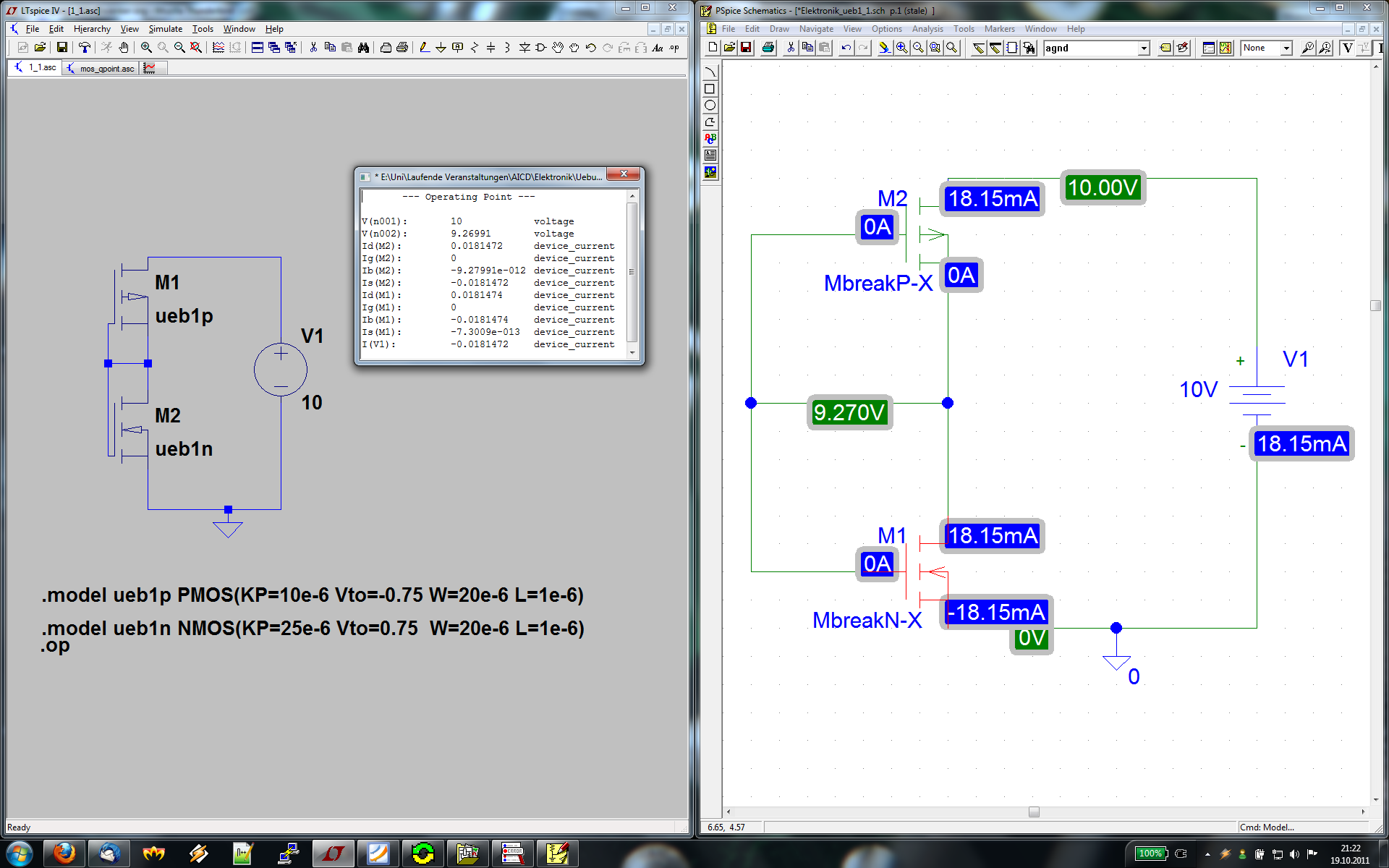Select the circle drawing tool in PSpice sidebar
Image resolution: width=1389 pixels, height=868 pixels.
(x=710, y=105)
